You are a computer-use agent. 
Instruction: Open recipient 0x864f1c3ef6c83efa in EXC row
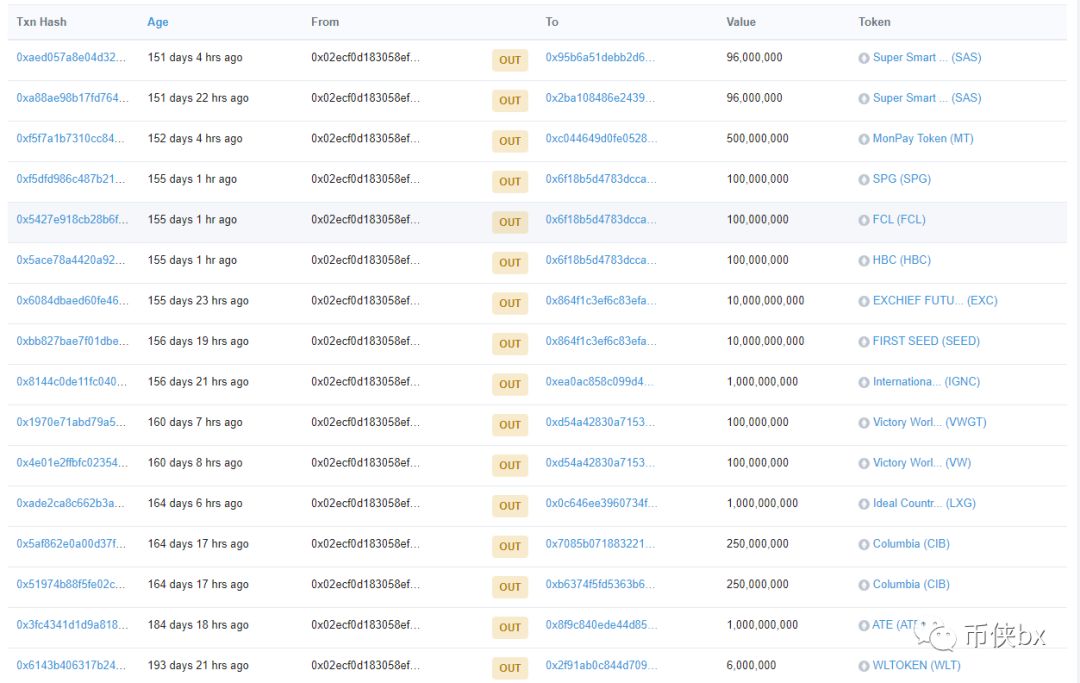tap(601, 302)
